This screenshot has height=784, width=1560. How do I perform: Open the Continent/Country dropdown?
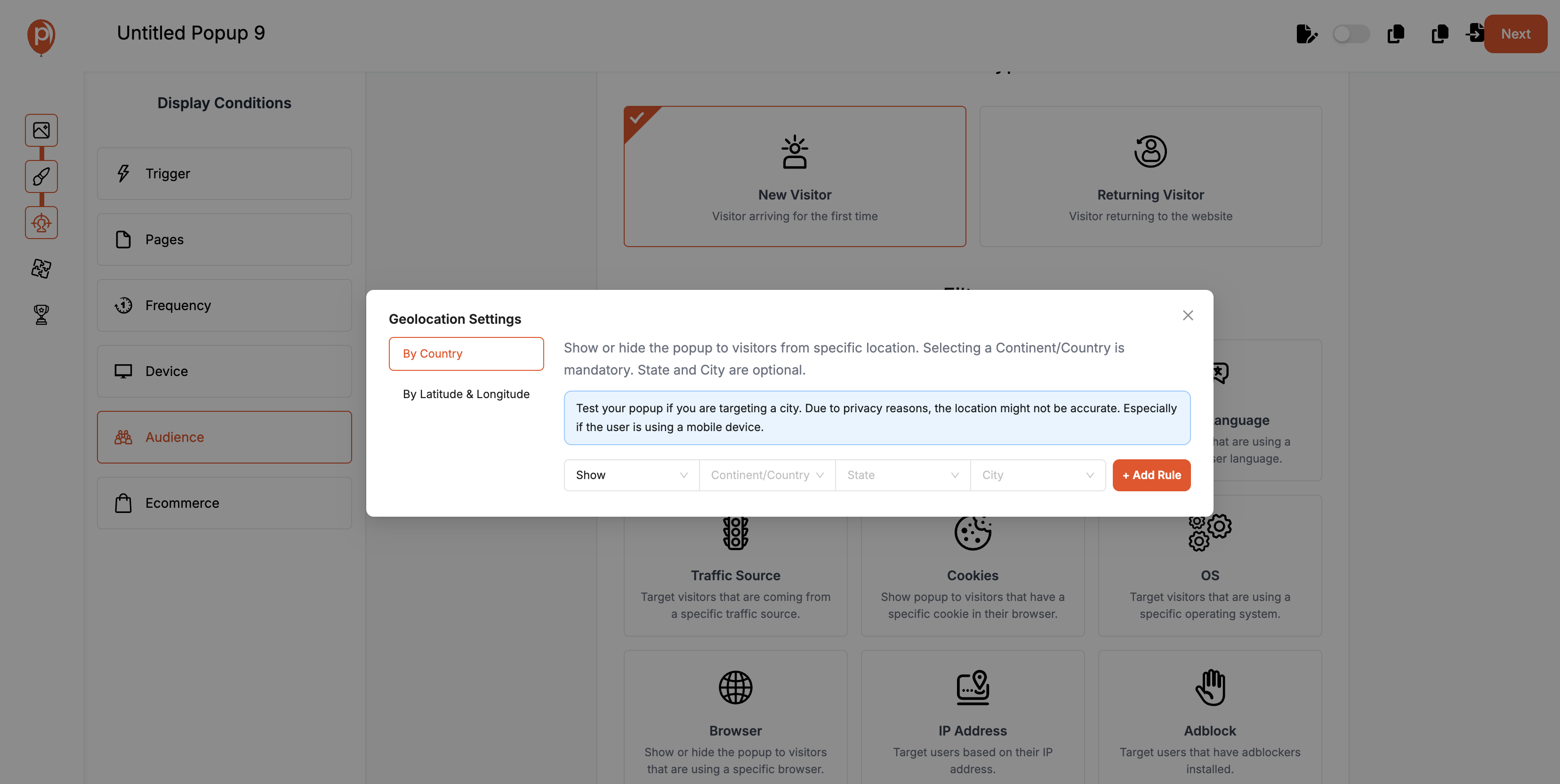pyautogui.click(x=766, y=475)
